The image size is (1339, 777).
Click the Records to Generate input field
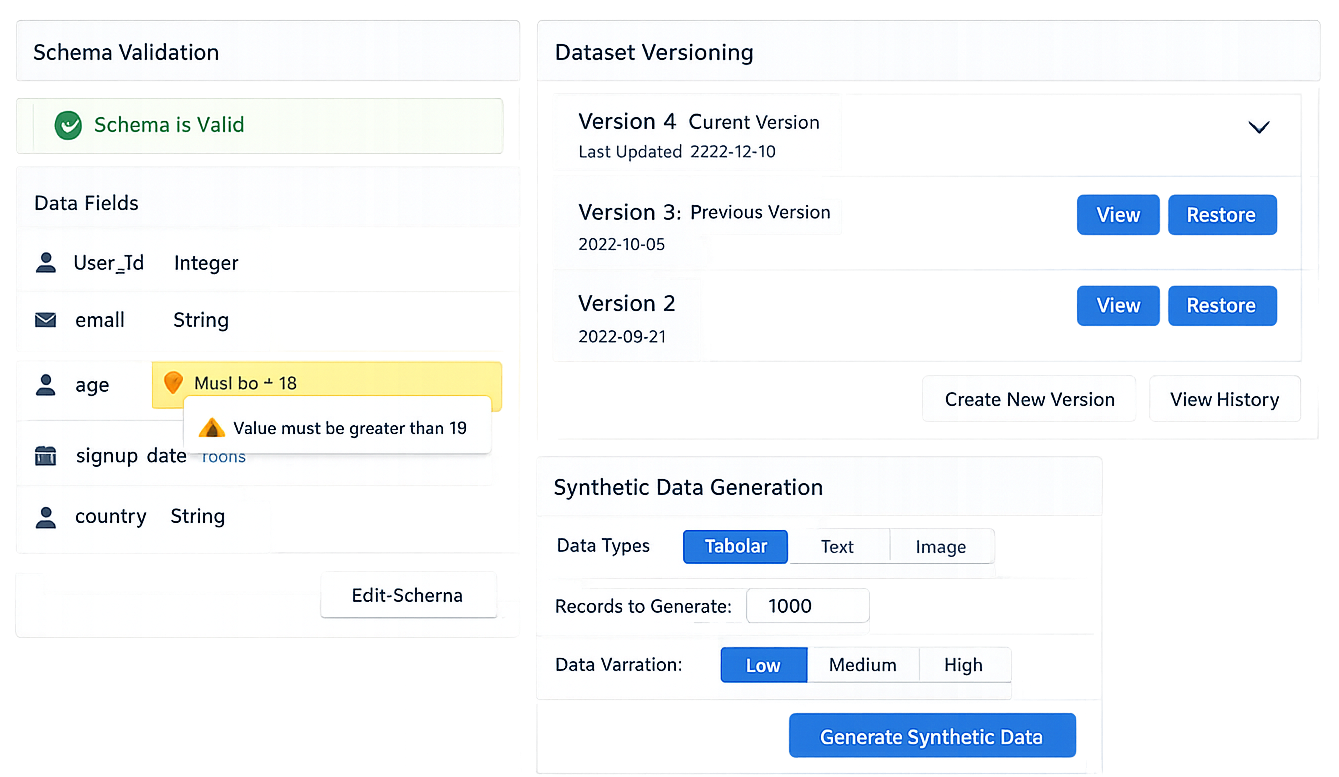point(807,606)
